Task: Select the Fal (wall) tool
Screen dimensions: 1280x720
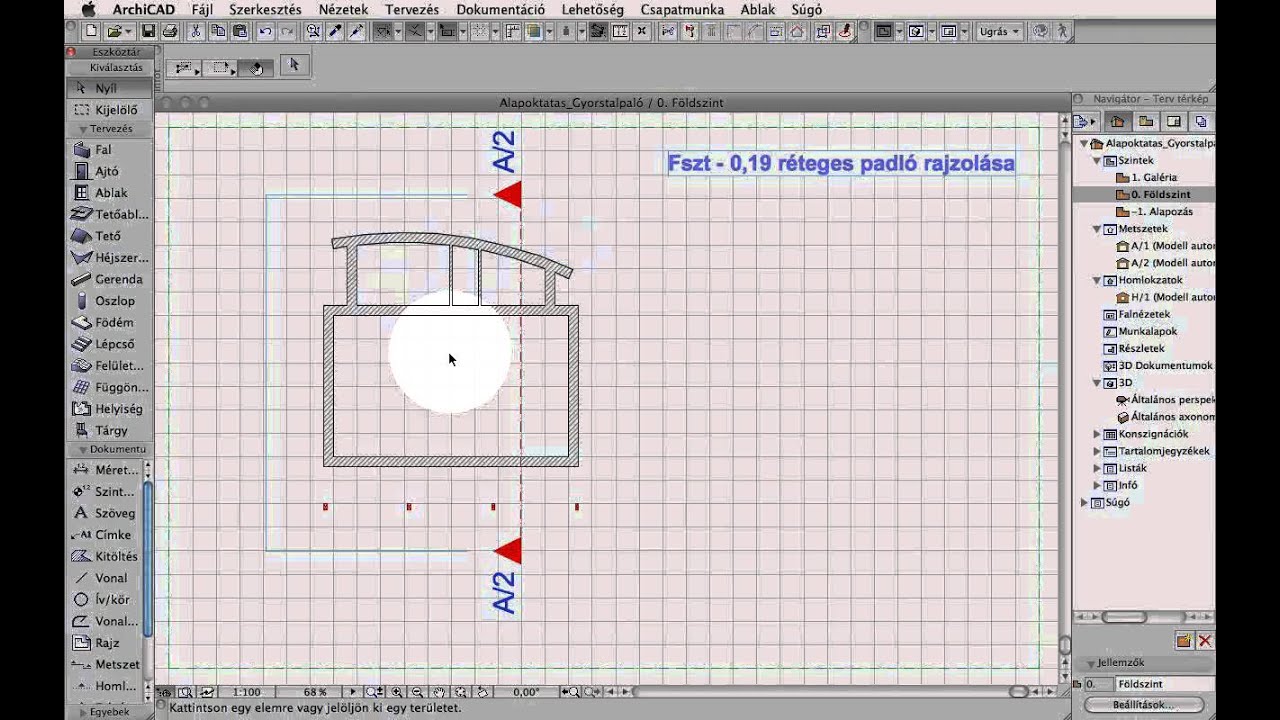Action: [x=108, y=149]
